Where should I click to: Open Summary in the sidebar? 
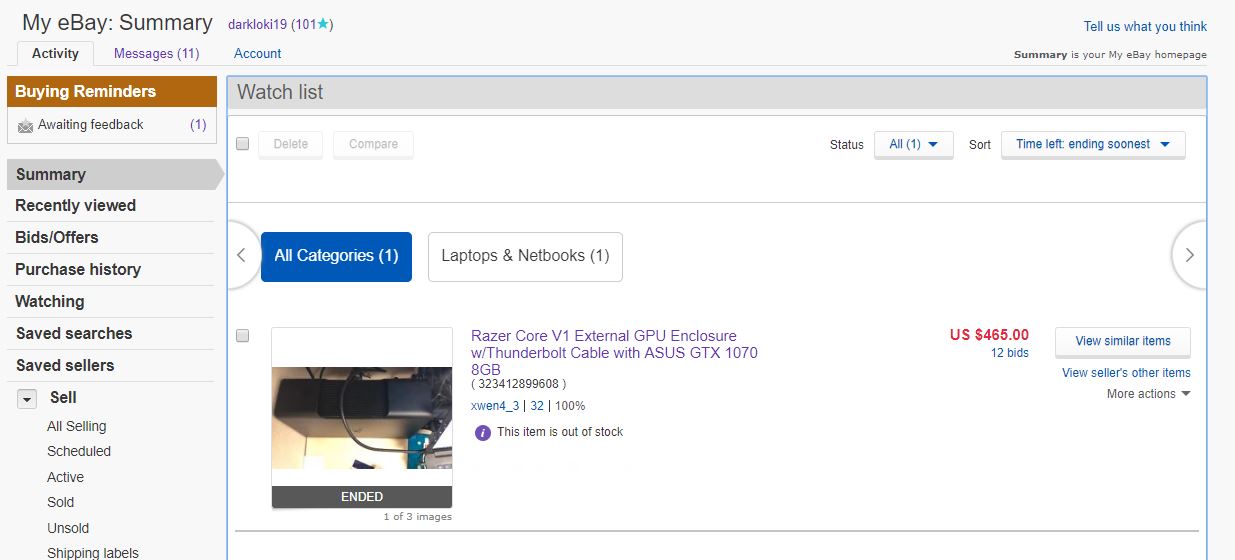(x=110, y=174)
